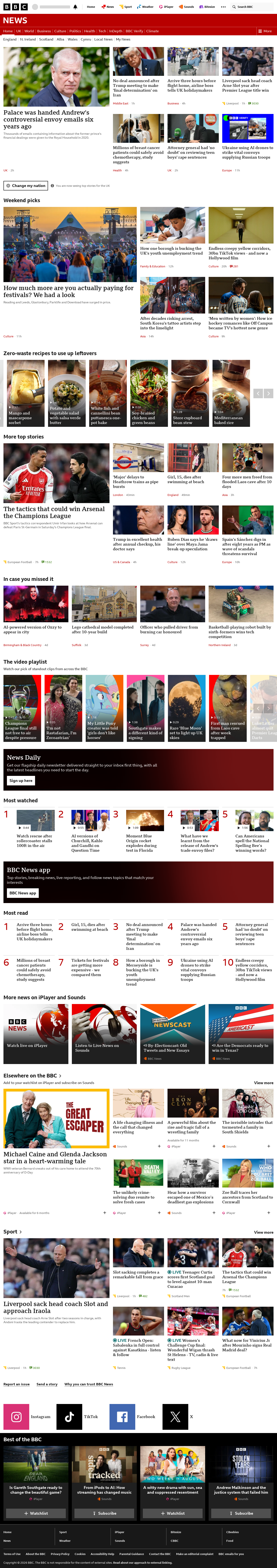Open the 'Watch live on iPlayer' BBC News tile
277x1568 pixels.
tap(36, 1033)
